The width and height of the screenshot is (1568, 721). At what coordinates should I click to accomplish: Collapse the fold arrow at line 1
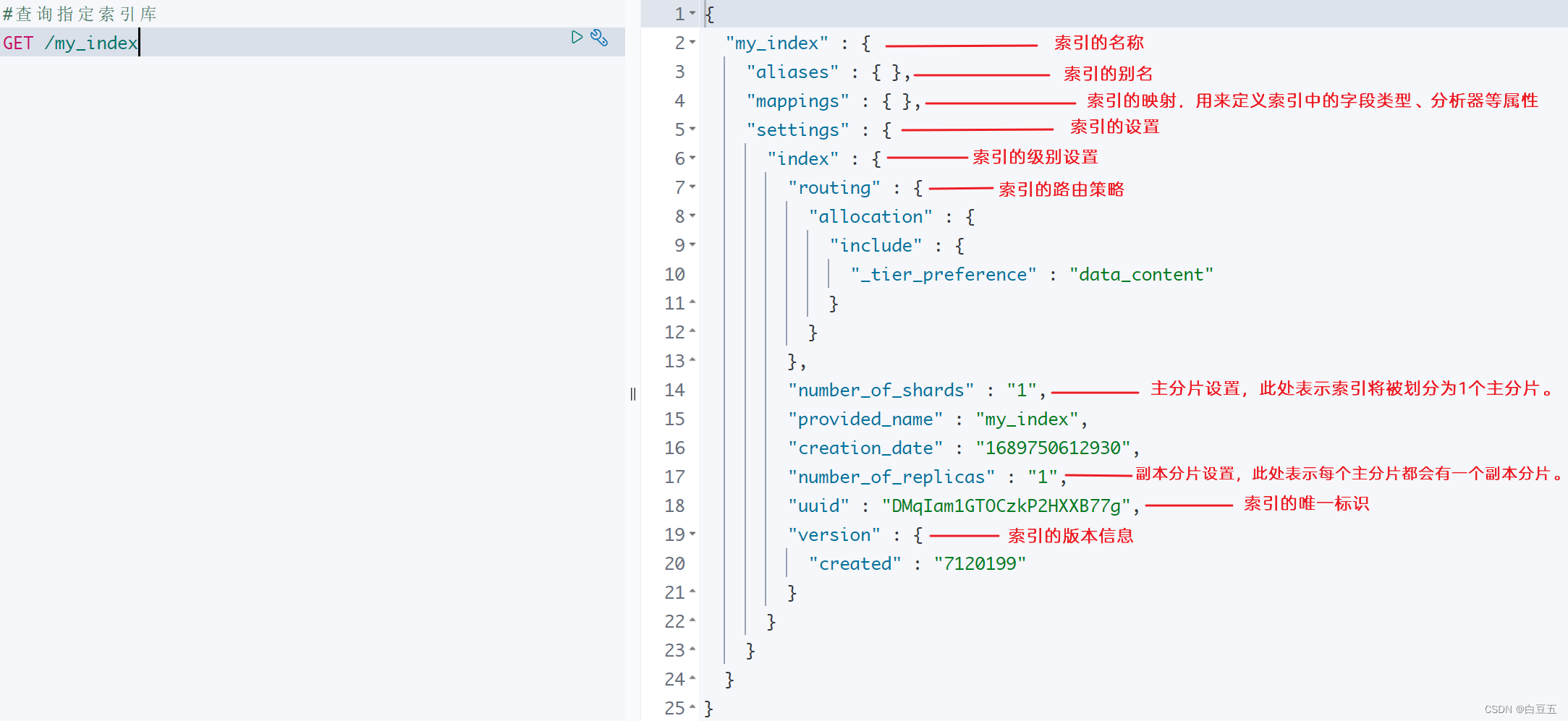[692, 13]
